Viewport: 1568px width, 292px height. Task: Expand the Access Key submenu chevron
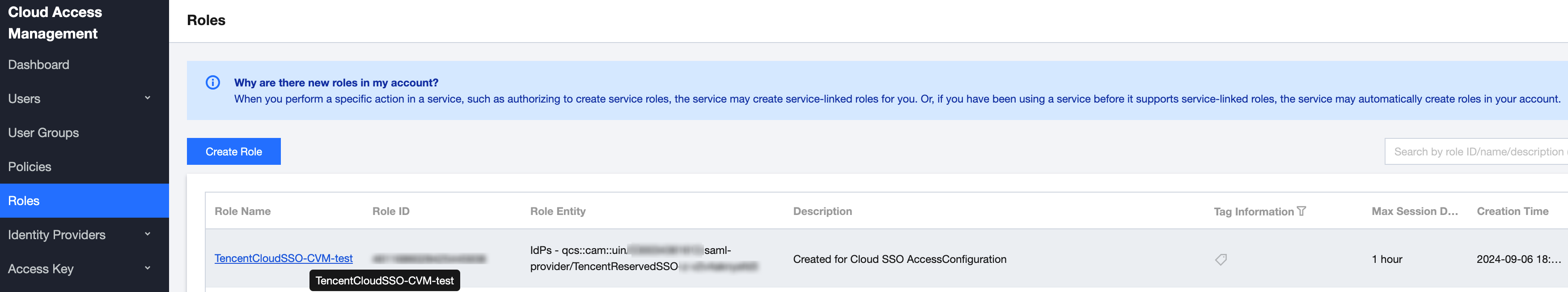pos(147,268)
